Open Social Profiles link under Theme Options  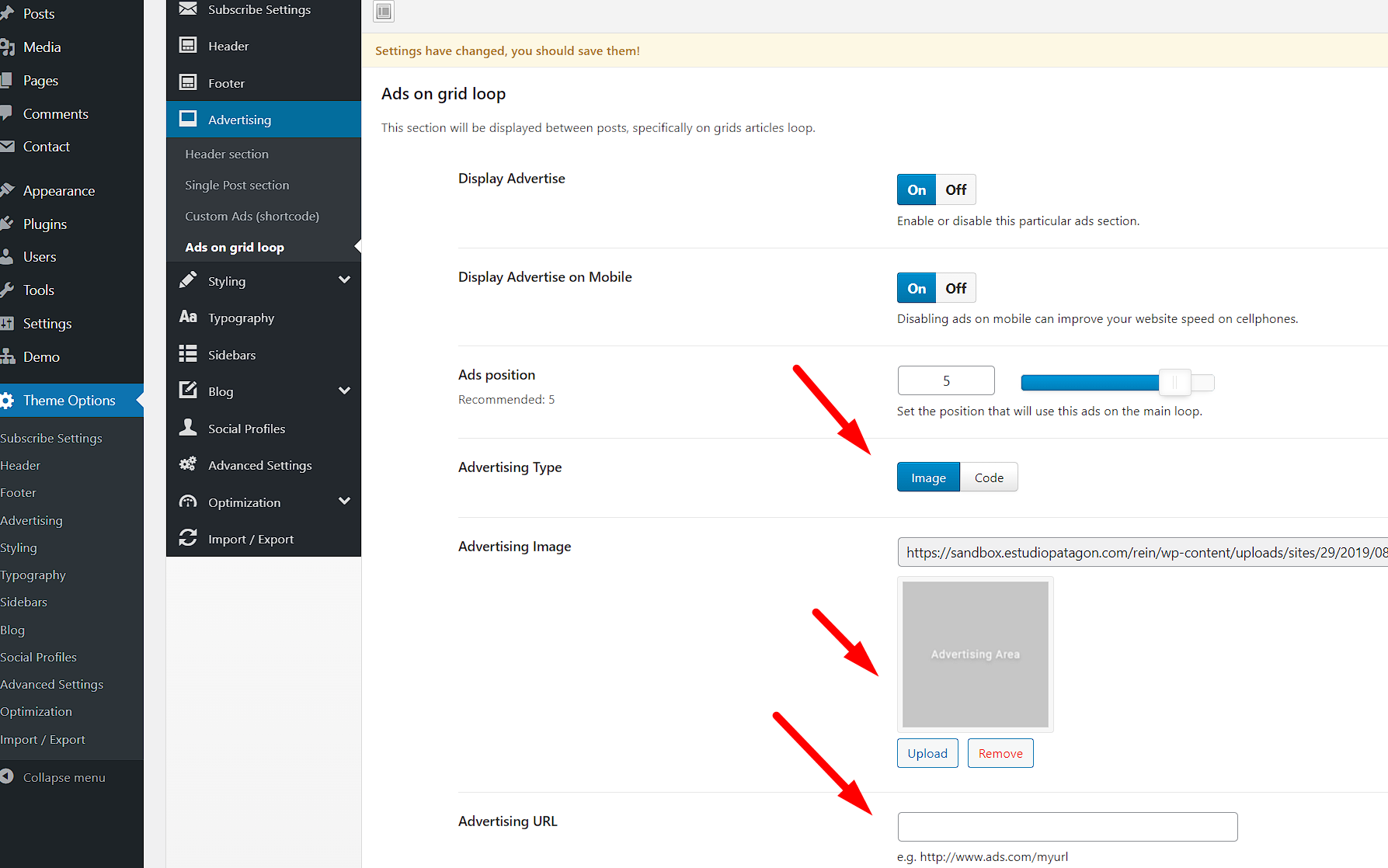tap(38, 657)
